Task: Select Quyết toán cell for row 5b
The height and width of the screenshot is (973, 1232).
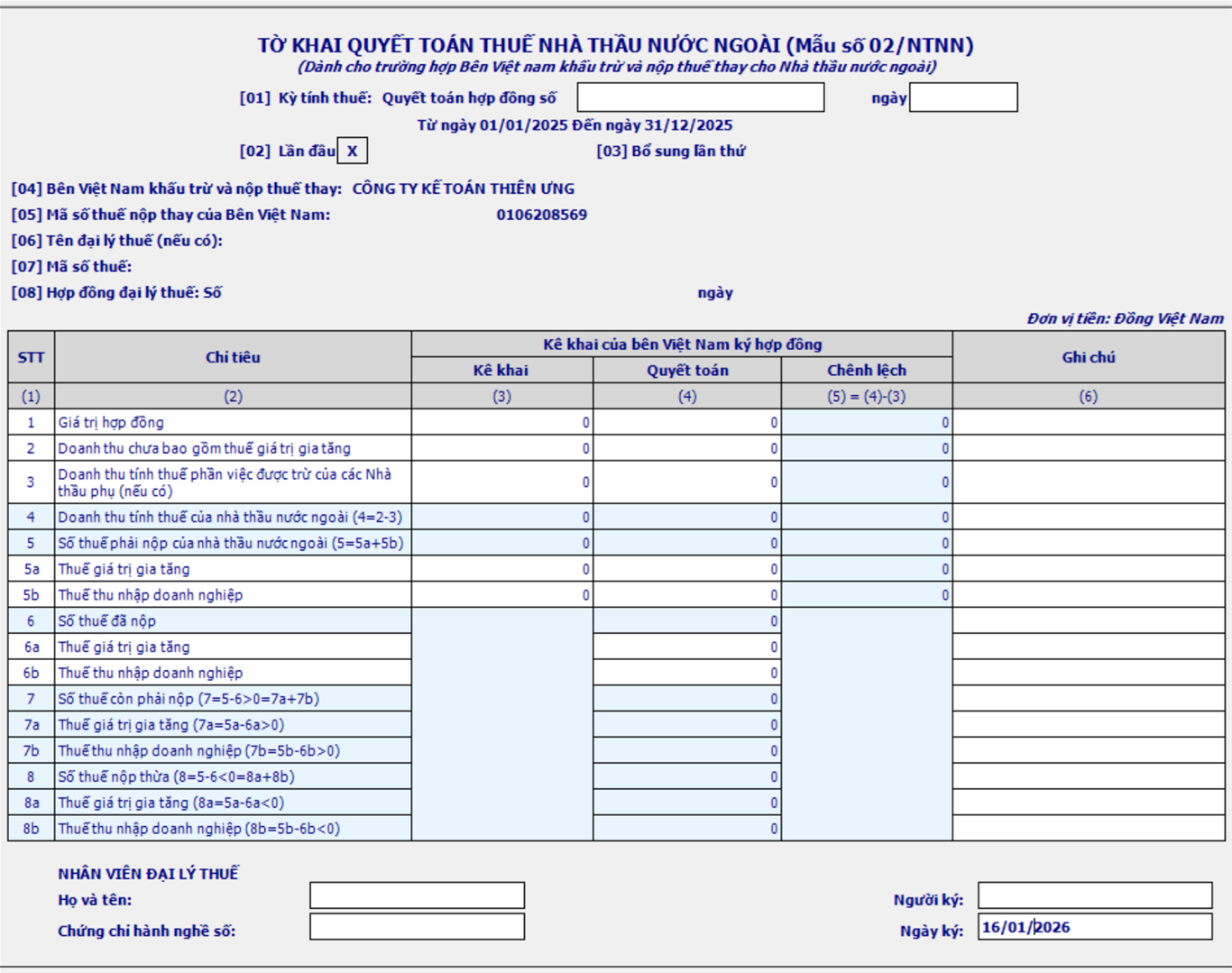Action: (687, 595)
